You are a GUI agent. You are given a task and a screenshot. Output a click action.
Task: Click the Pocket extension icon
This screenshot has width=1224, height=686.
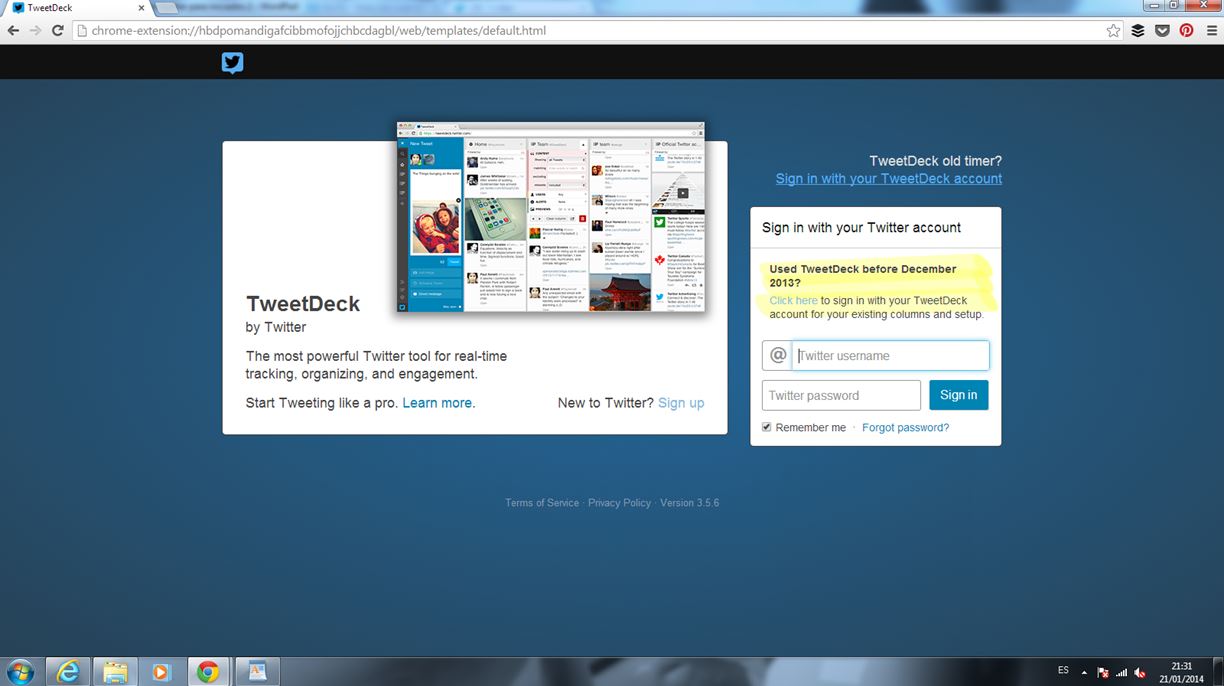pyautogui.click(x=1162, y=31)
